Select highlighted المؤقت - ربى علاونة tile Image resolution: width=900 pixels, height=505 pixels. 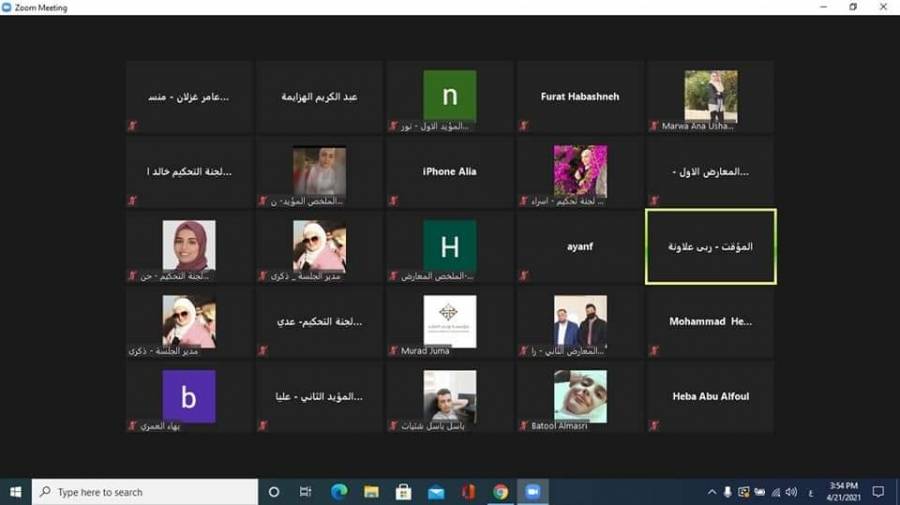point(711,247)
